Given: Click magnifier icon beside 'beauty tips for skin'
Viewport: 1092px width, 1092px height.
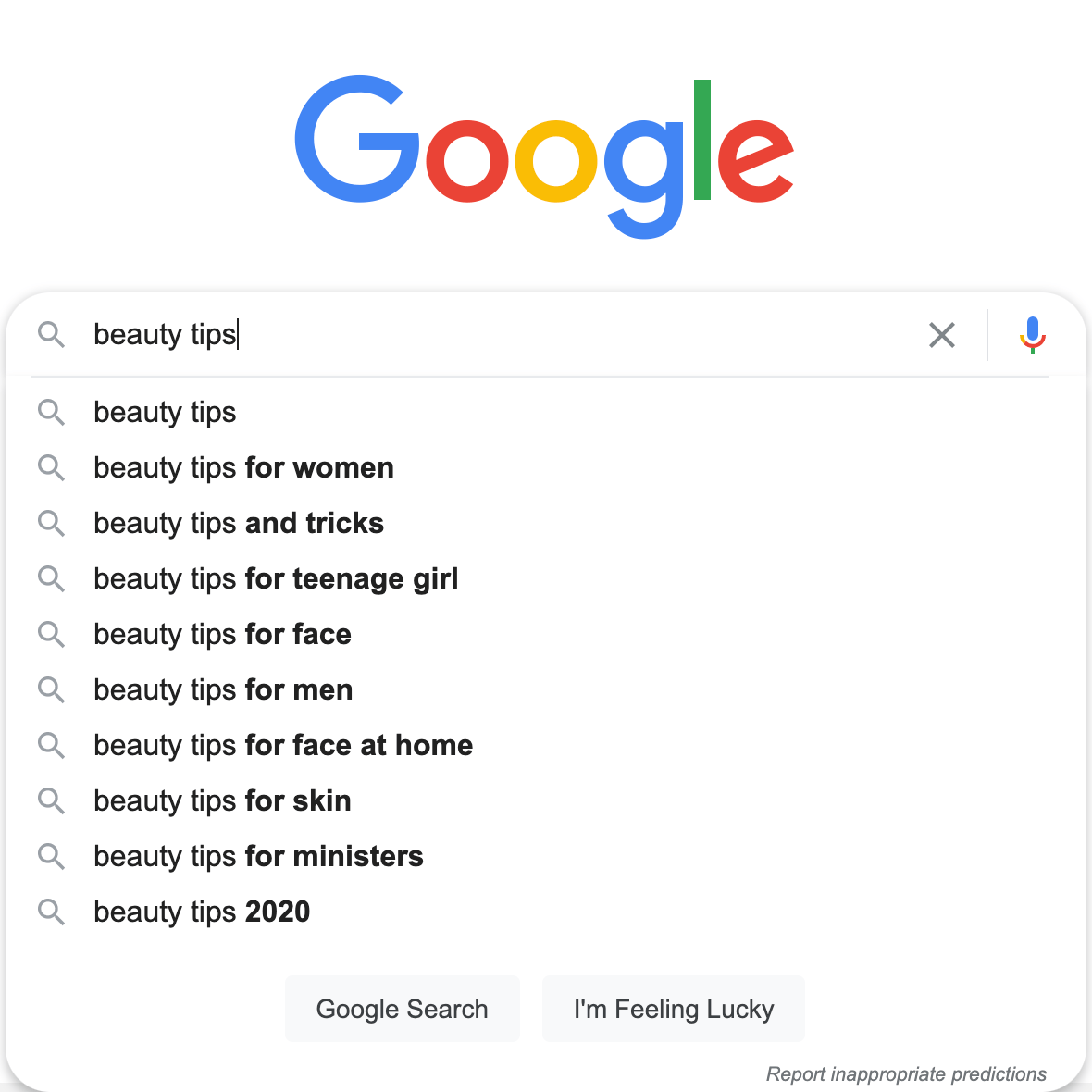Looking at the screenshot, I should (x=52, y=800).
